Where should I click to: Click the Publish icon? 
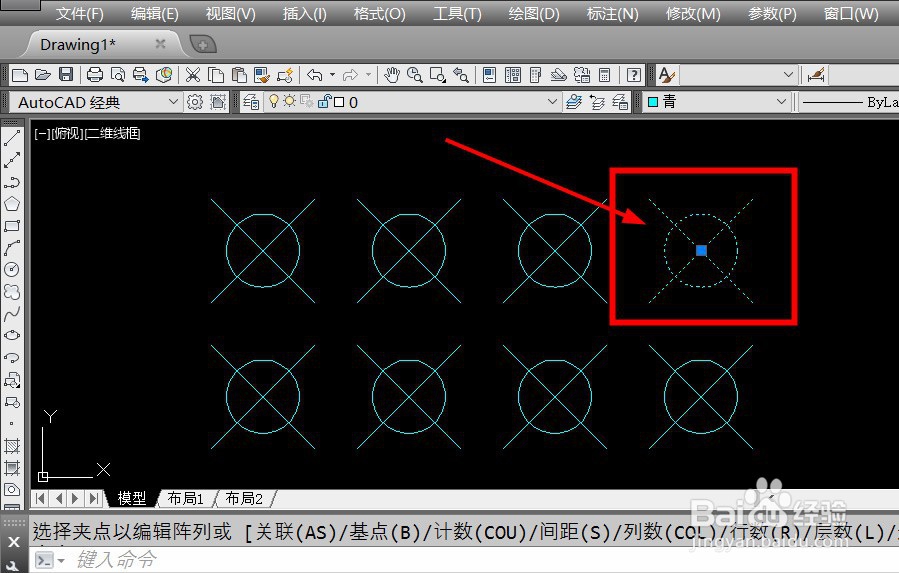[140, 75]
